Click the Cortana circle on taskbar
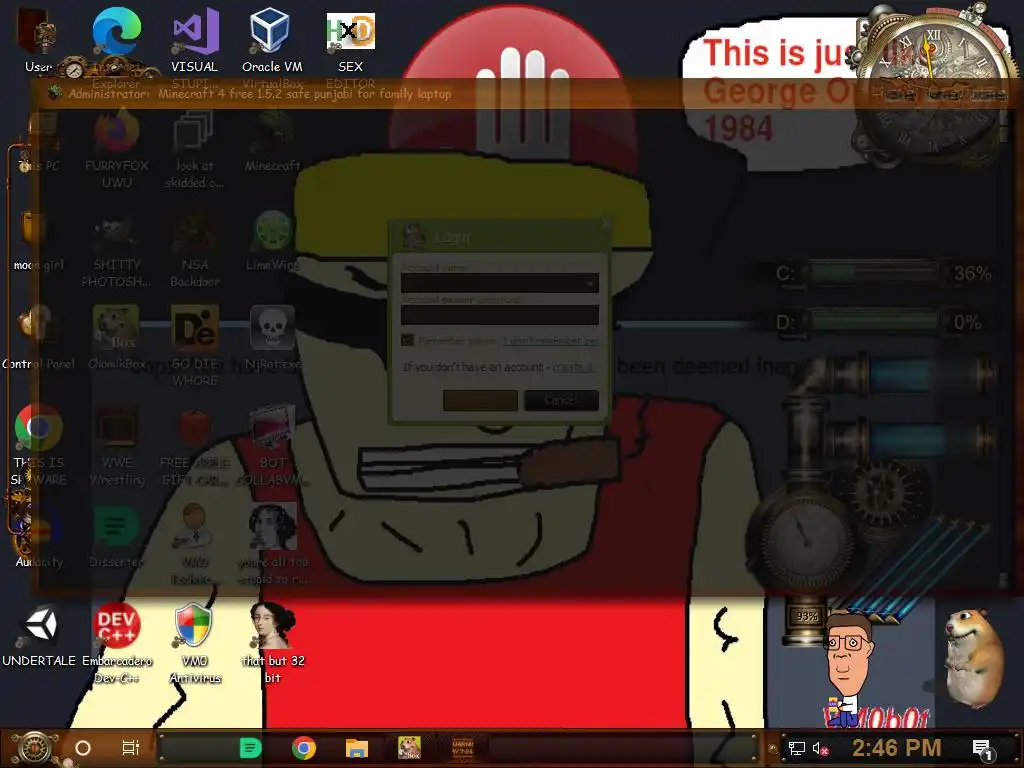This screenshot has width=1024, height=768. (x=83, y=748)
